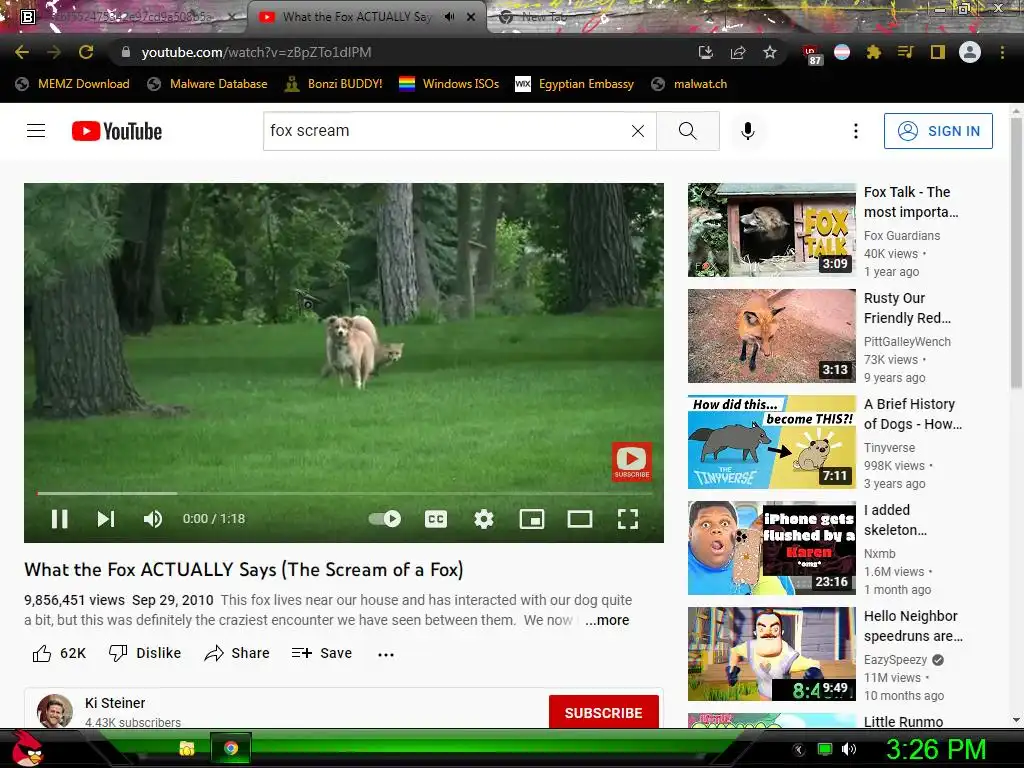
Task: Click the taskbar clock 3:26 PM
Action: click(x=935, y=749)
